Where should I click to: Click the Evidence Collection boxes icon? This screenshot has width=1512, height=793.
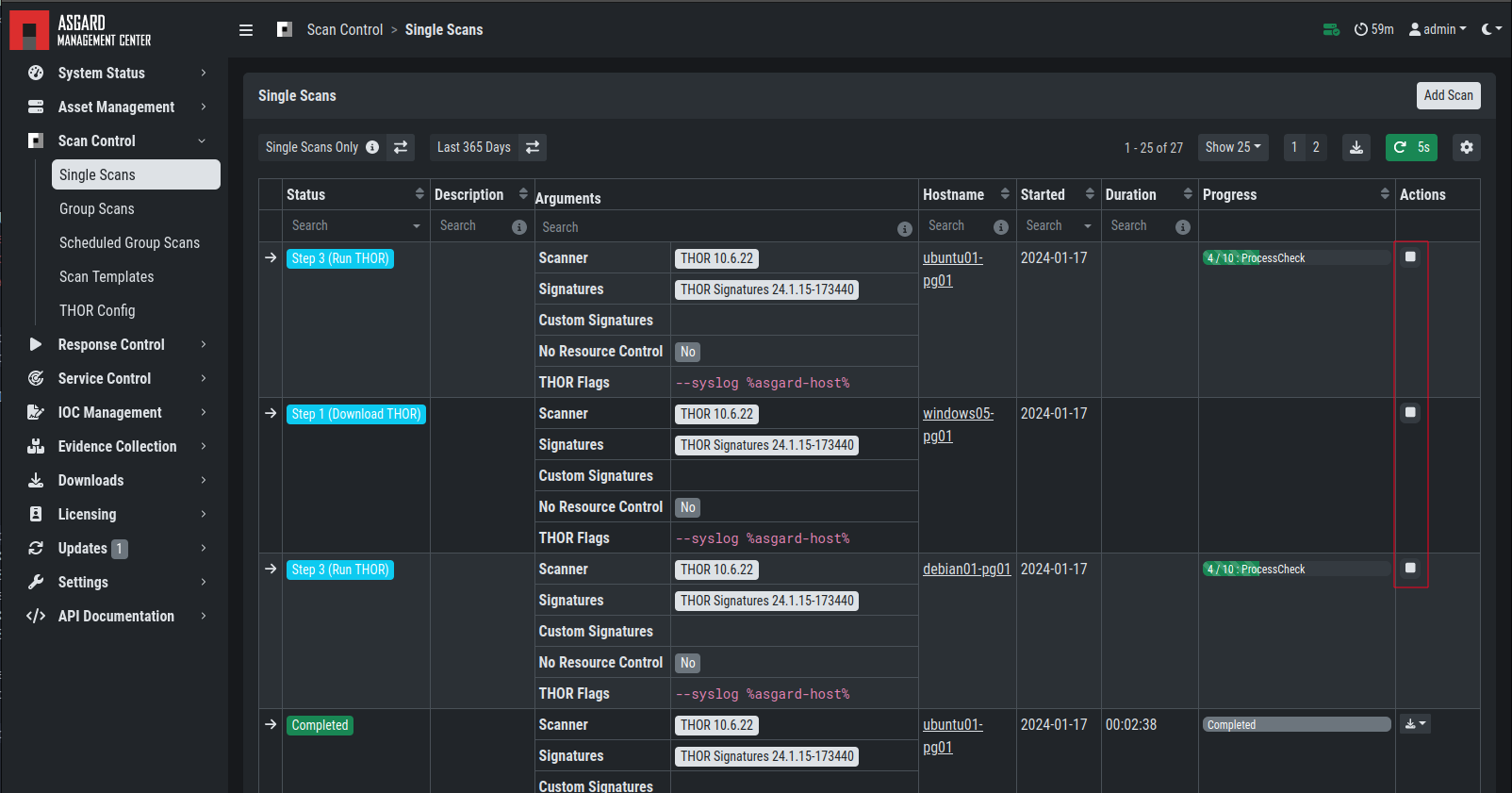point(36,446)
